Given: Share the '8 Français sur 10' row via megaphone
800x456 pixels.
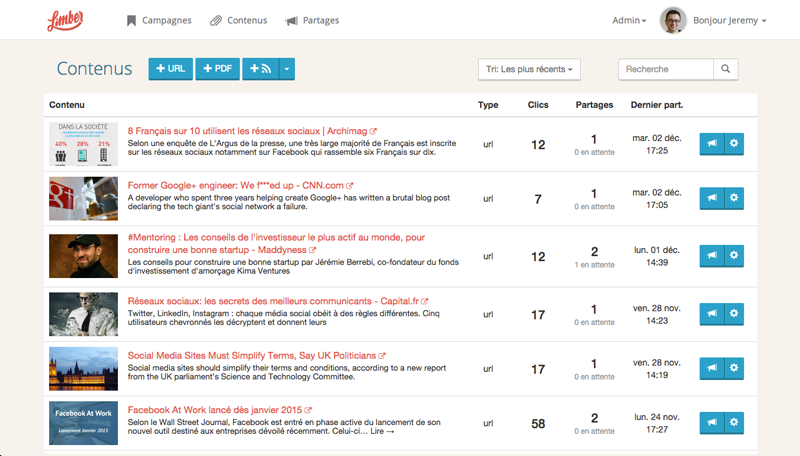Looking at the screenshot, I should click(712, 144).
